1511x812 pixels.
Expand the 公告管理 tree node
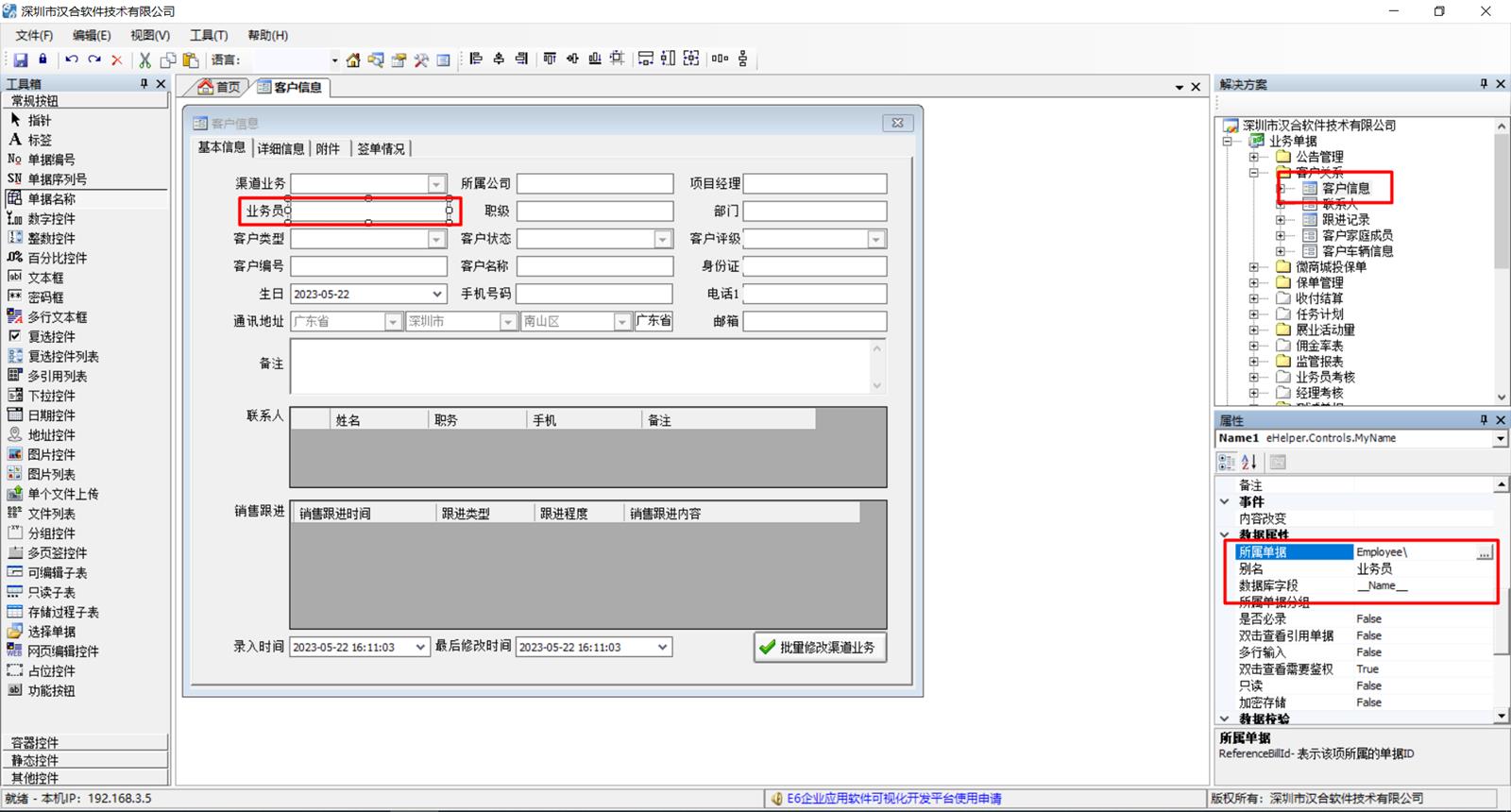(1254, 157)
